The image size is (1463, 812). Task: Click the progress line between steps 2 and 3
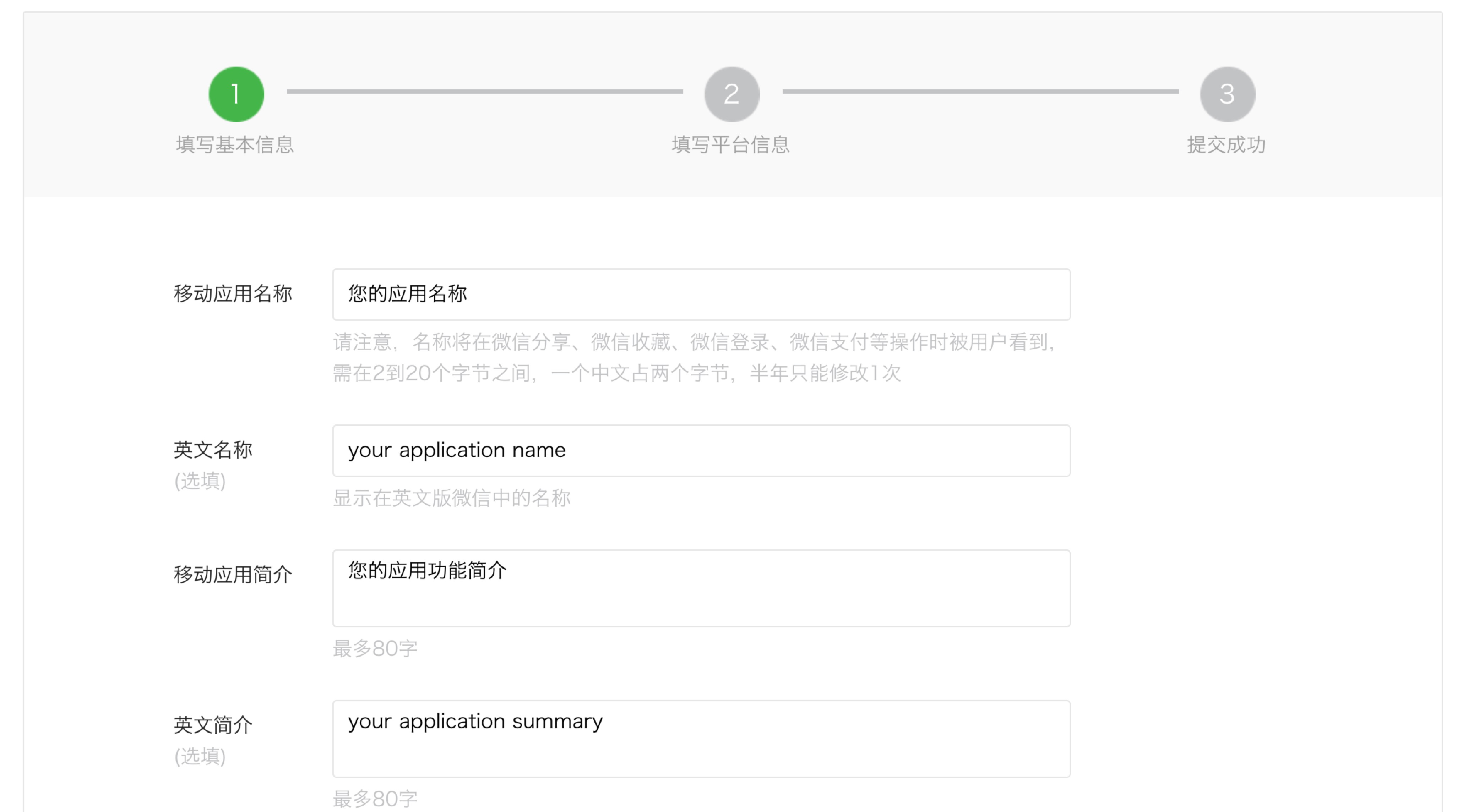(x=980, y=91)
